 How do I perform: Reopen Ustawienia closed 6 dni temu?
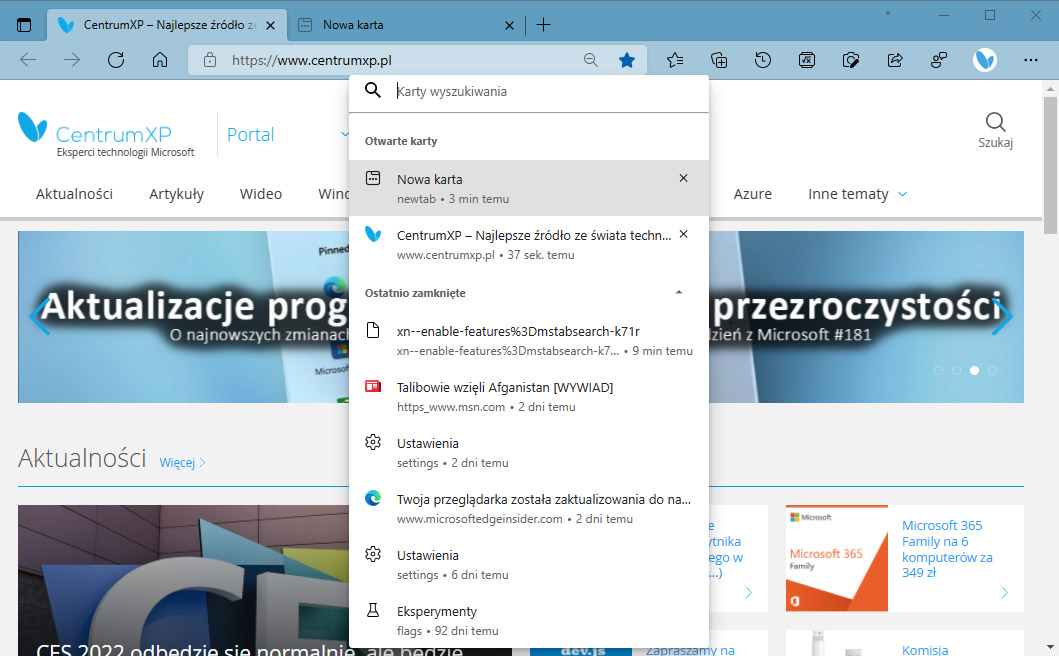[x=529, y=564]
